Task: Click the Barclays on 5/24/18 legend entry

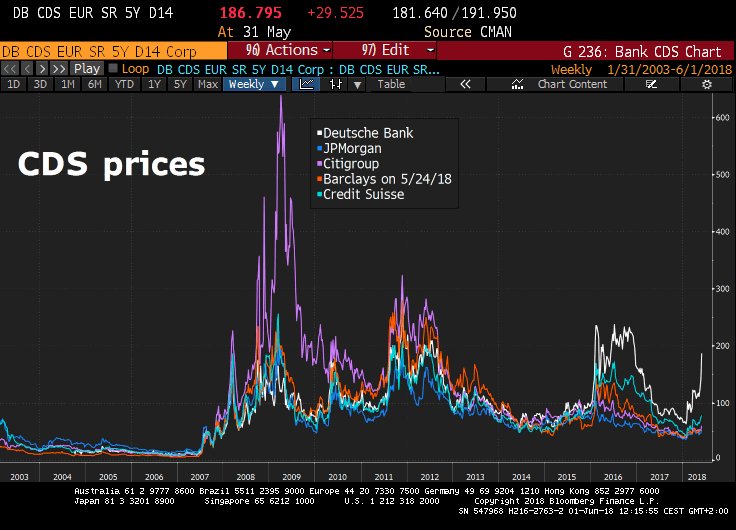Action: click(x=384, y=179)
